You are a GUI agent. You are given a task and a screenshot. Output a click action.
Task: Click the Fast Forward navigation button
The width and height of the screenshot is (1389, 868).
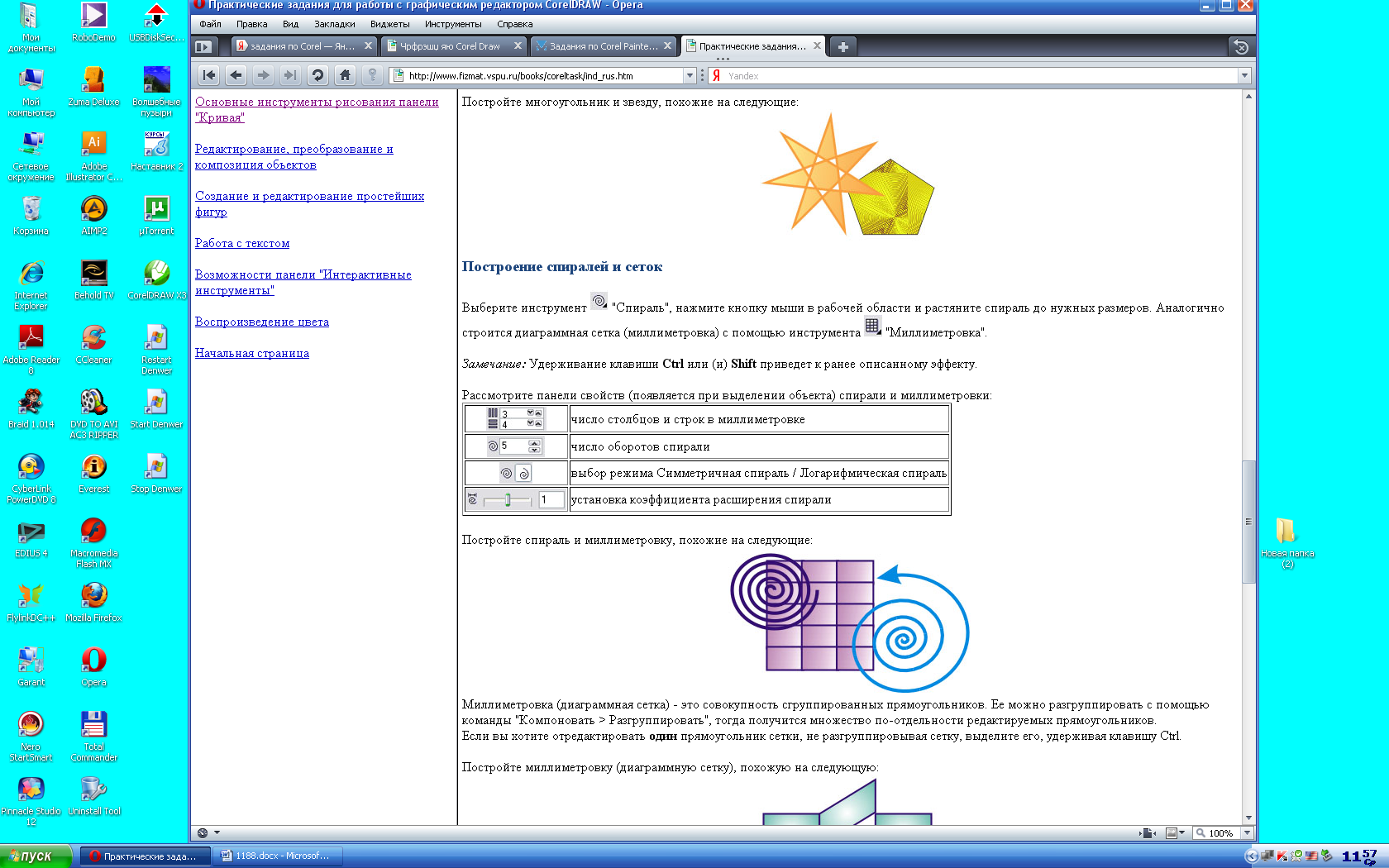coord(290,75)
